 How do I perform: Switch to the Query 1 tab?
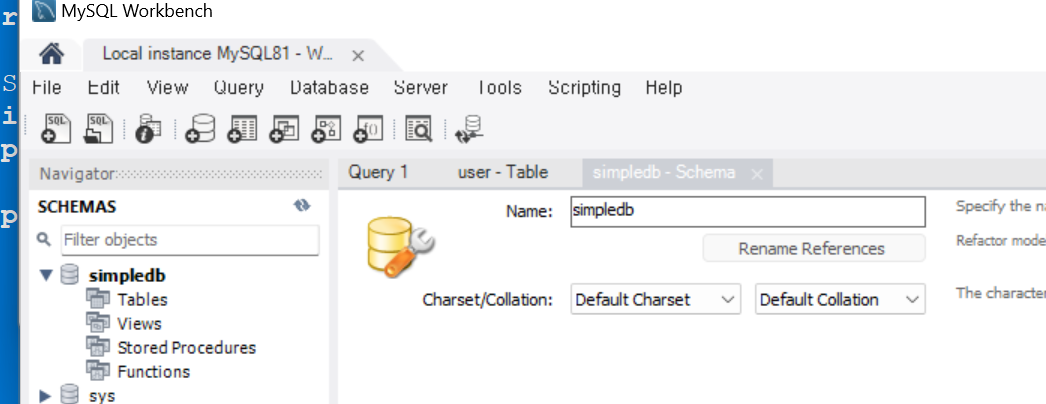[x=378, y=172]
